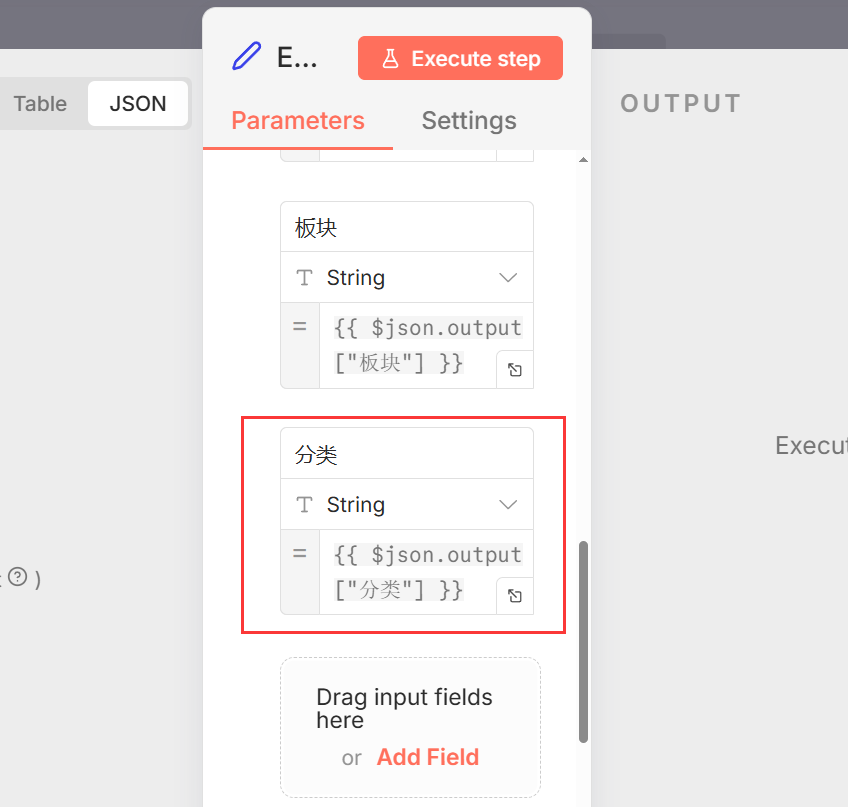Viewport: 848px width, 807px height.
Task: Click the Add Field link
Action: click(x=428, y=757)
